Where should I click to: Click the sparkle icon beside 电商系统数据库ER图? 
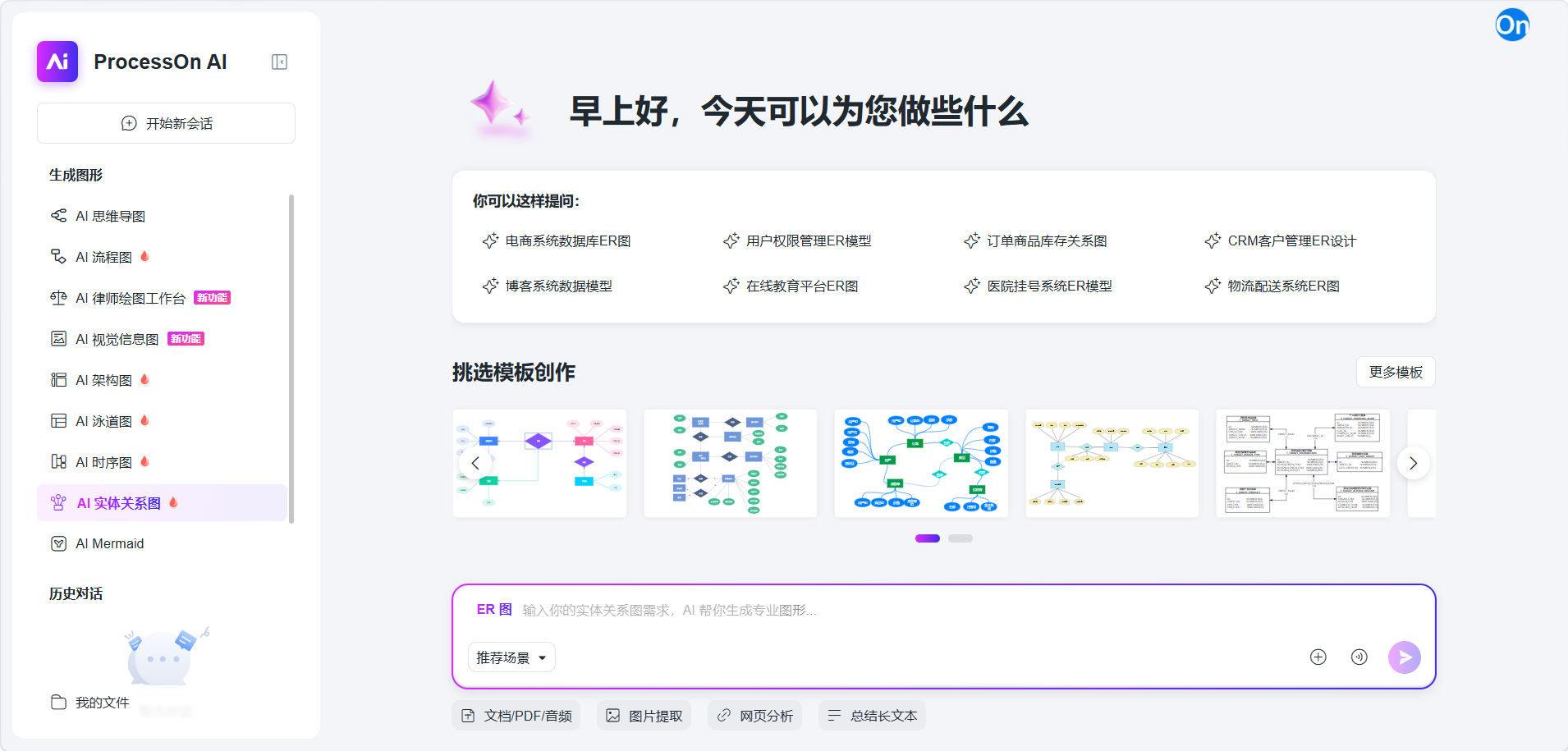(490, 240)
